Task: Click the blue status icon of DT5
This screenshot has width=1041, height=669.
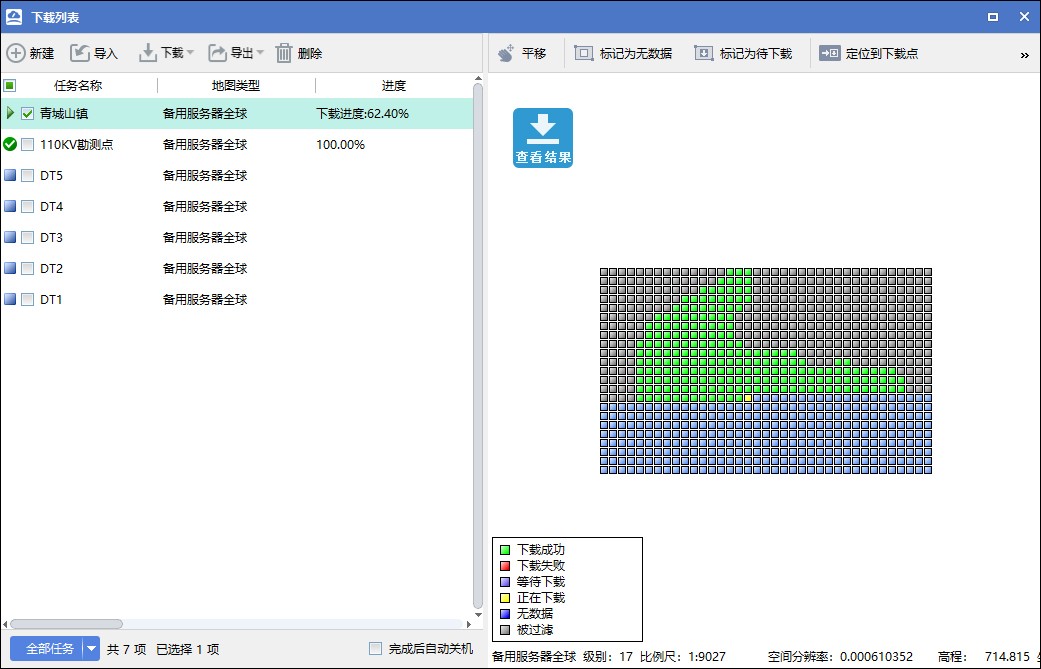Action: coord(10,175)
